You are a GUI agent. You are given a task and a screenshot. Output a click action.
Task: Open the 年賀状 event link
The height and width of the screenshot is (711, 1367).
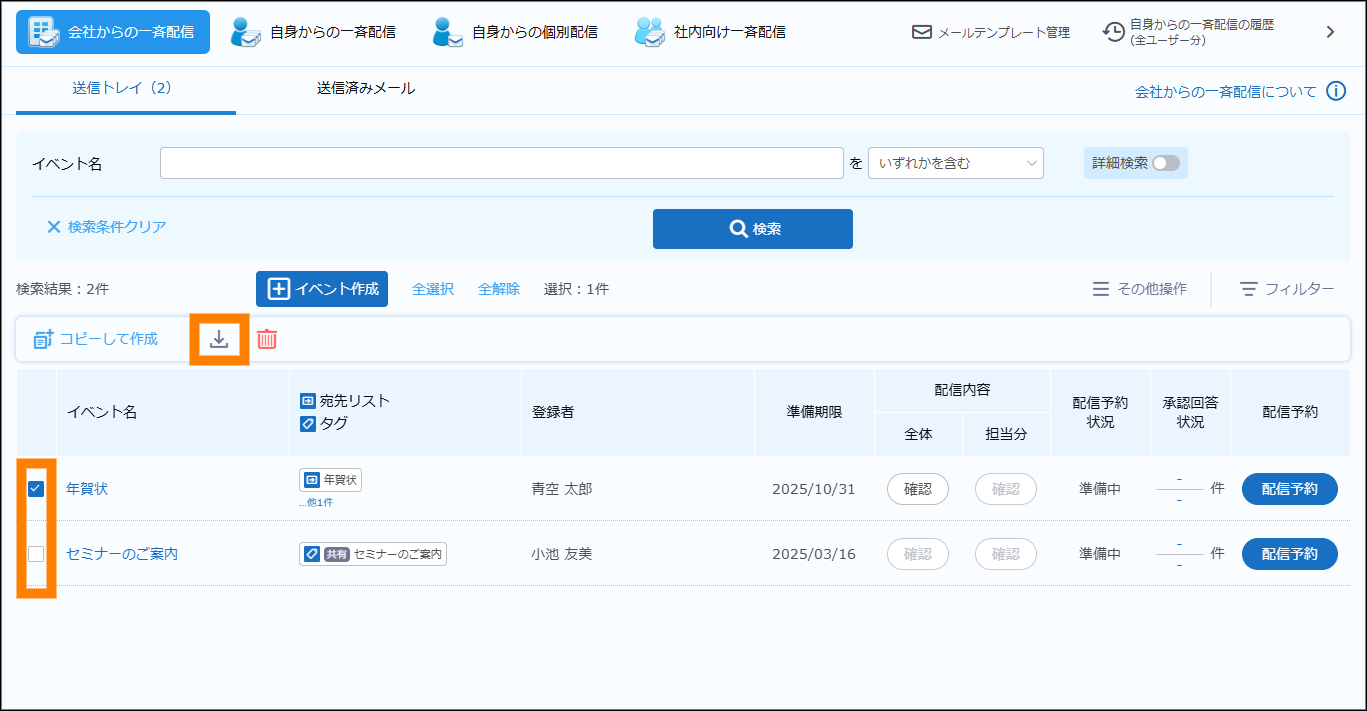(x=87, y=489)
